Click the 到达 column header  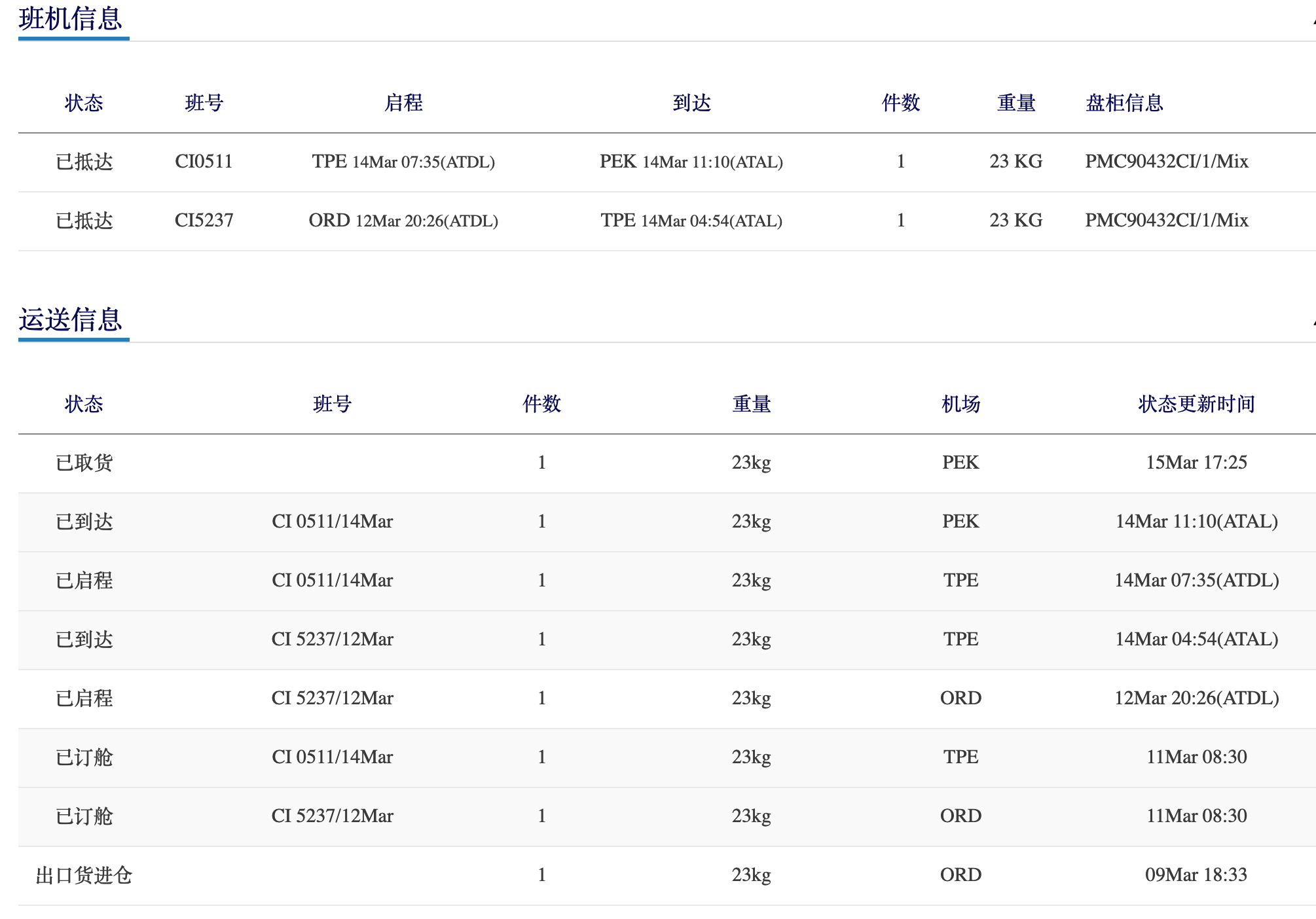click(x=691, y=103)
